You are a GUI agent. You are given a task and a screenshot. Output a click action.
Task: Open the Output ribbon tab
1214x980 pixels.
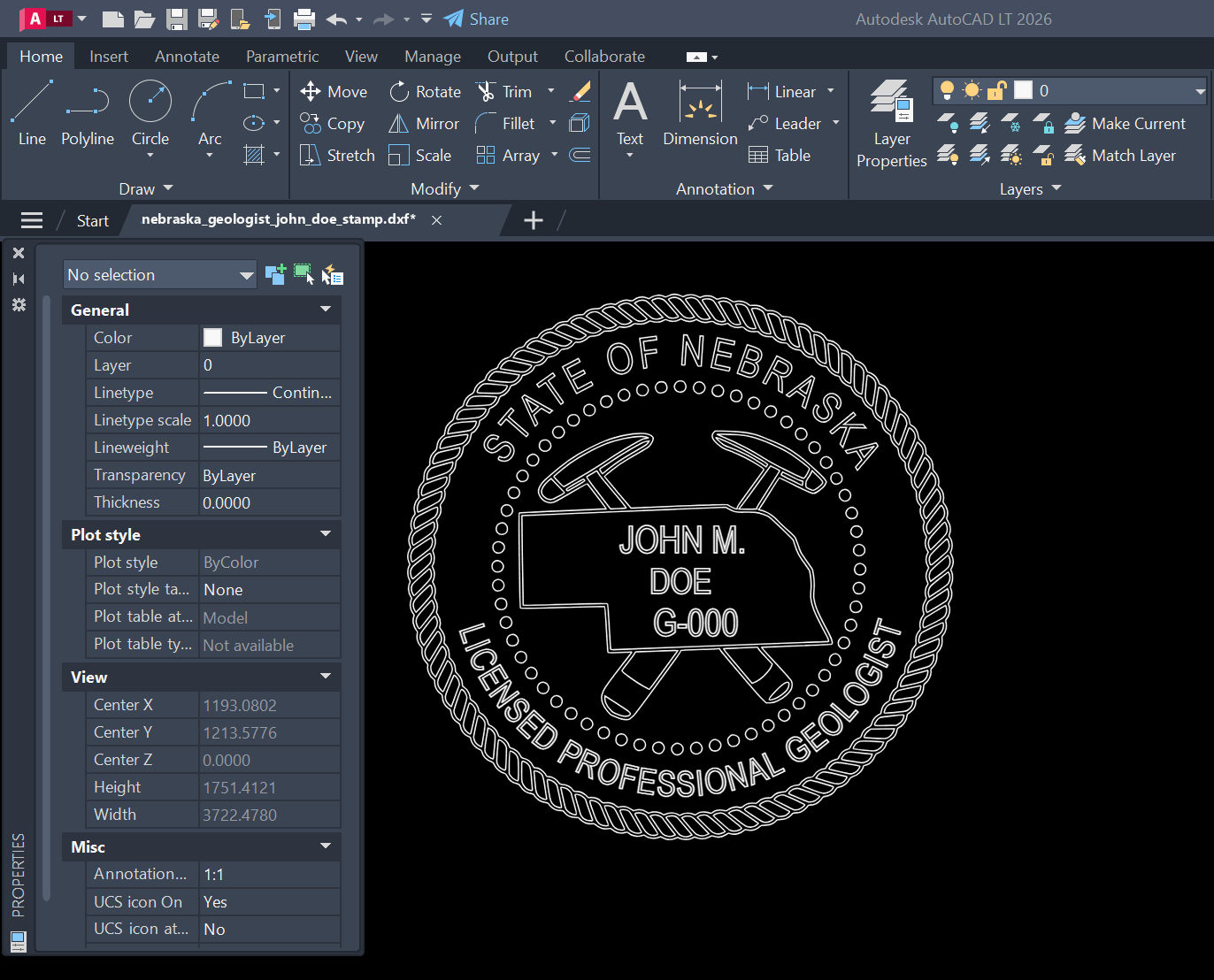tap(512, 56)
